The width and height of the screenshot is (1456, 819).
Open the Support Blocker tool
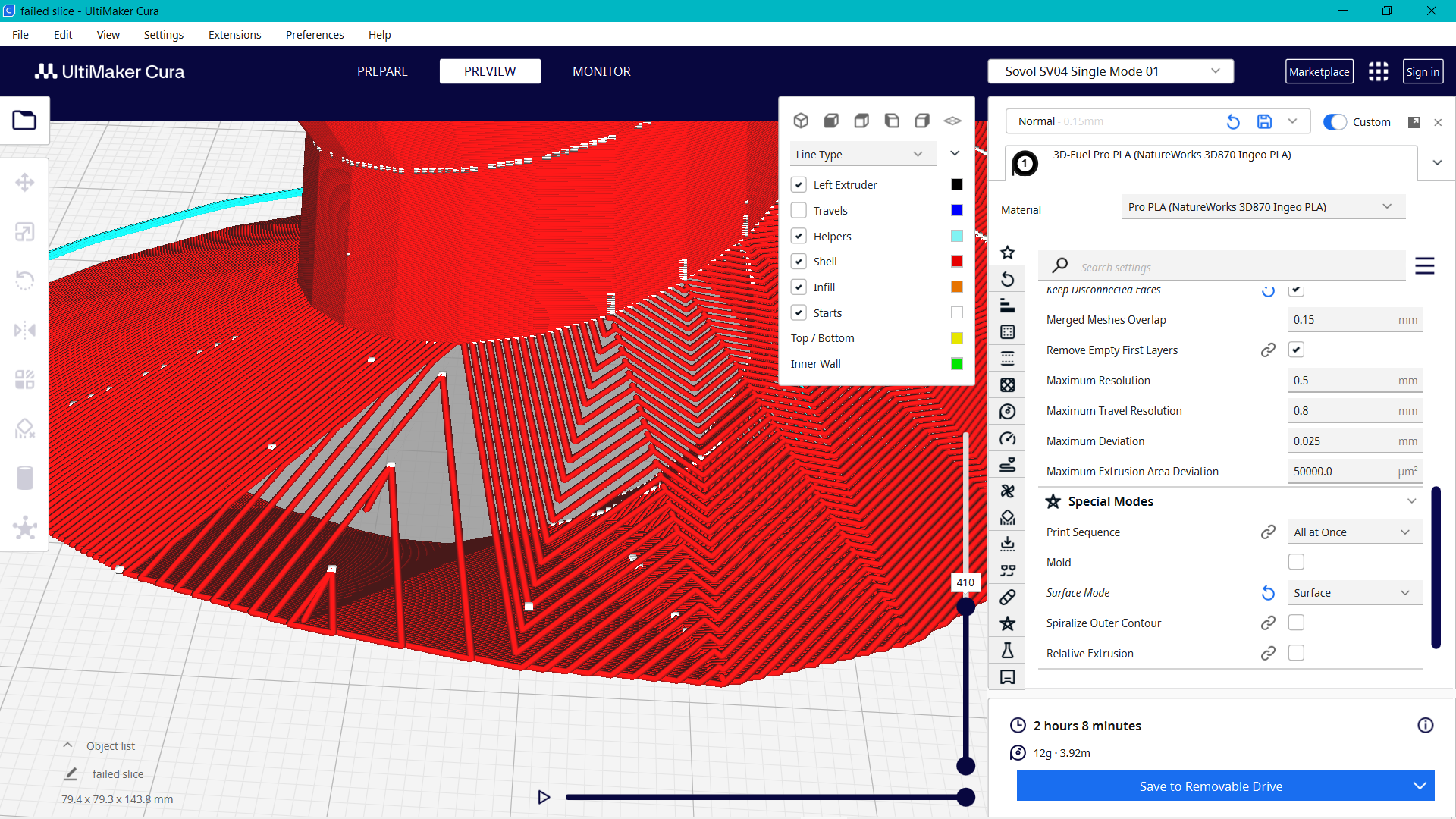coord(25,428)
